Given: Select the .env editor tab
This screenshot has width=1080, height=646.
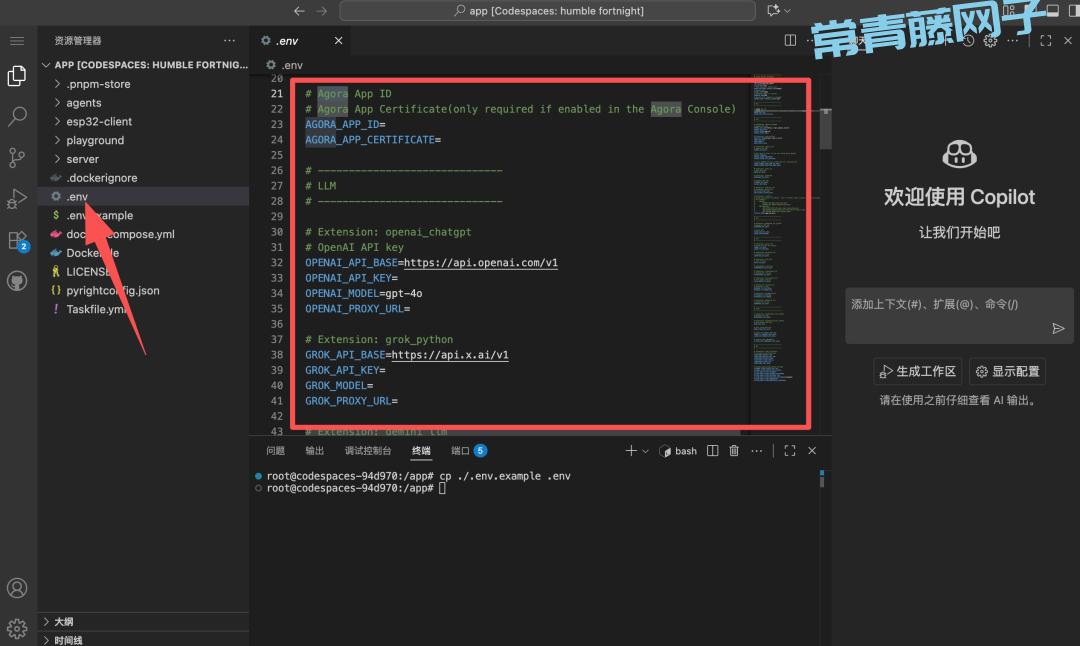Looking at the screenshot, I should [300, 41].
